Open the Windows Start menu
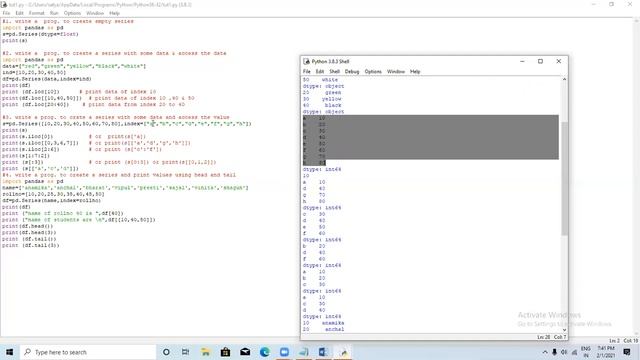The image size is (640, 360). [9, 352]
